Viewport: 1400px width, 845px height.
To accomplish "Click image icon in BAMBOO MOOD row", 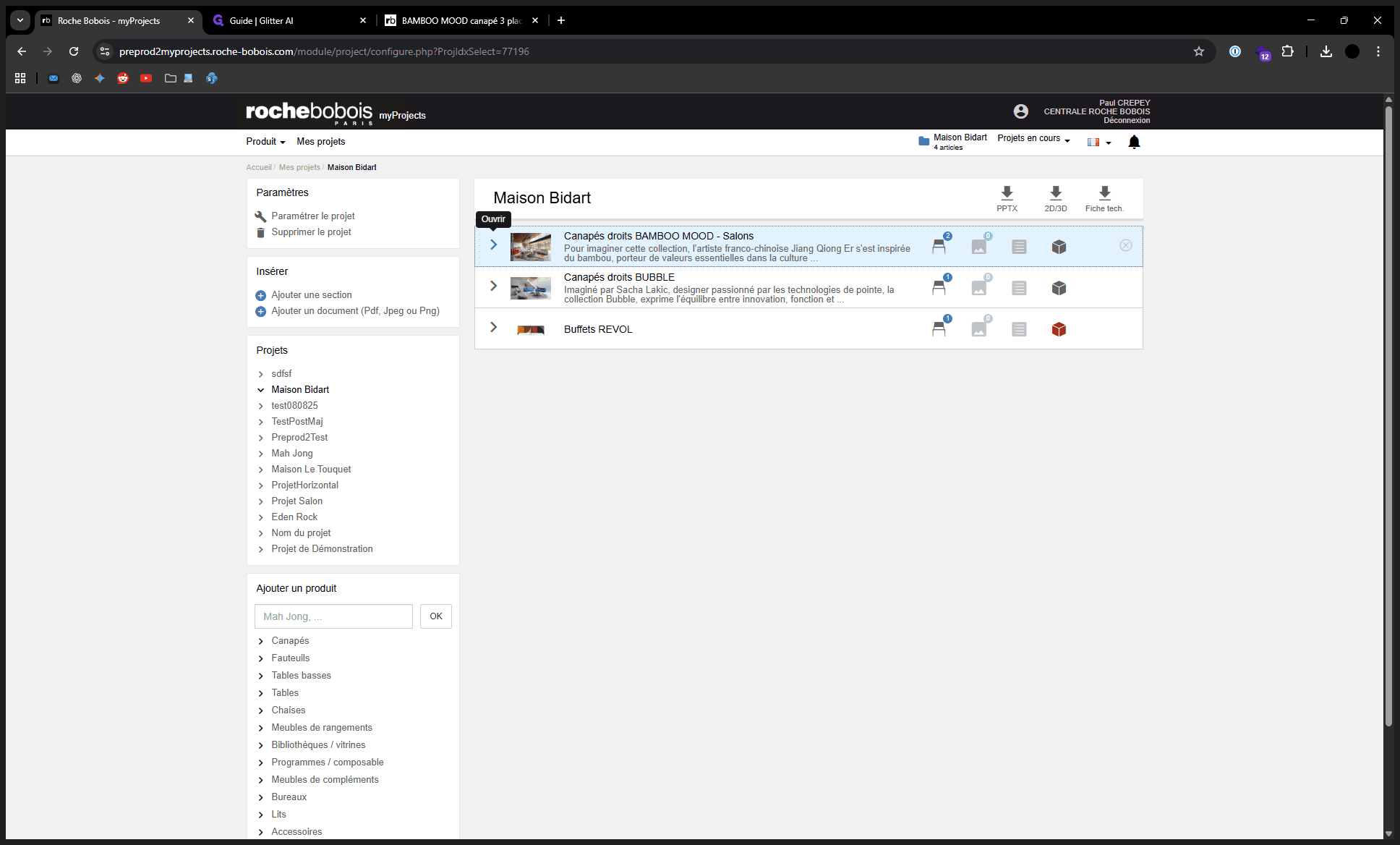I will click(979, 247).
